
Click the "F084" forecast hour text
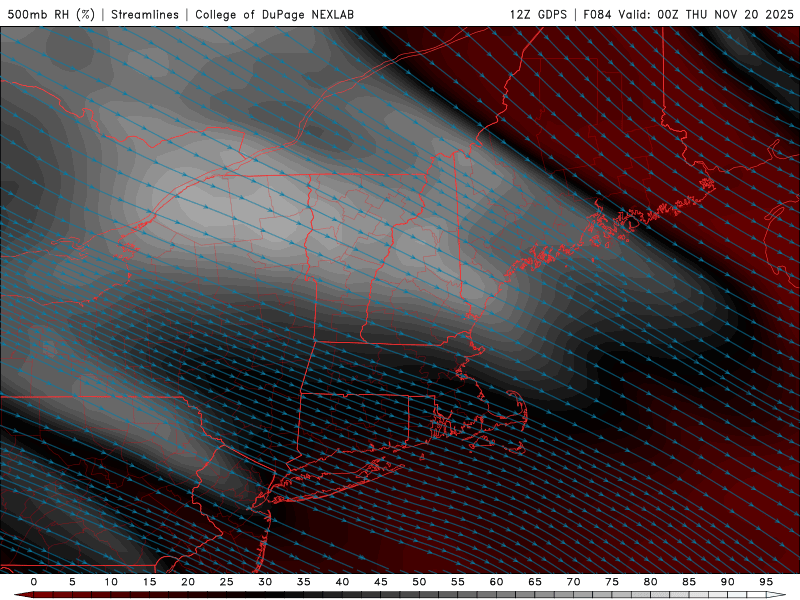pyautogui.click(x=597, y=14)
